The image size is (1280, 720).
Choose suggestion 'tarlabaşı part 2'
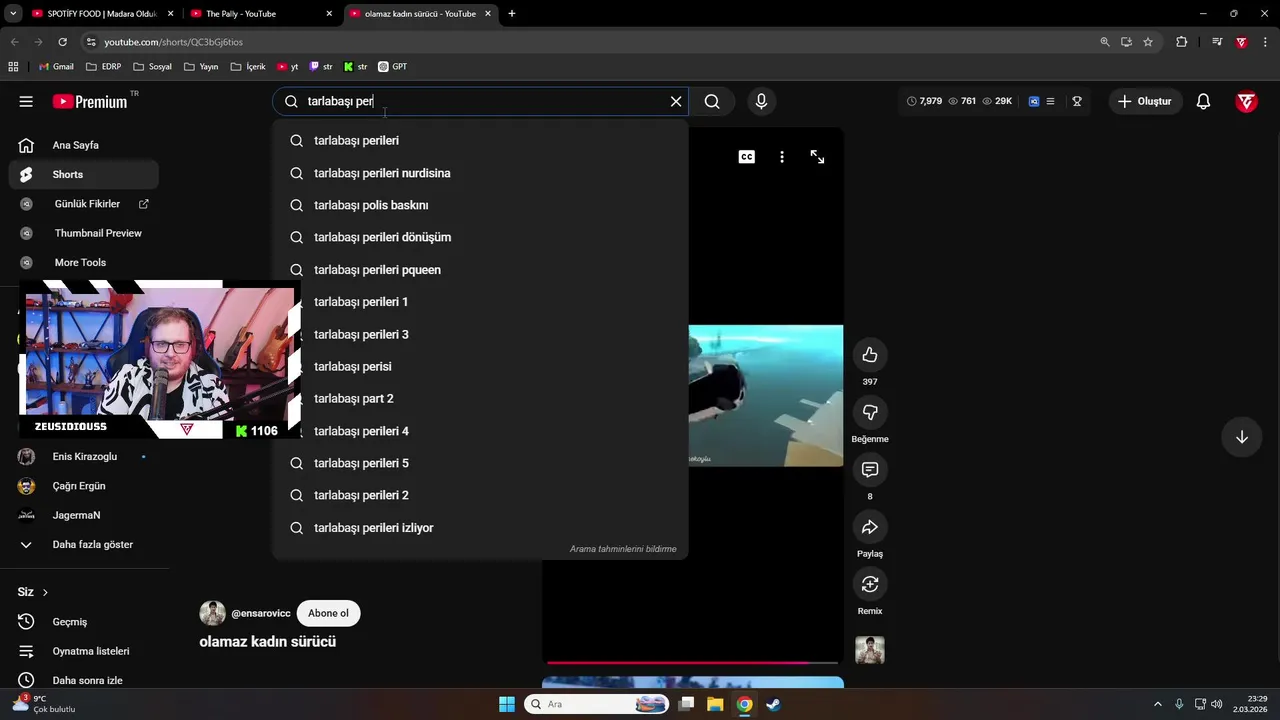(x=480, y=398)
